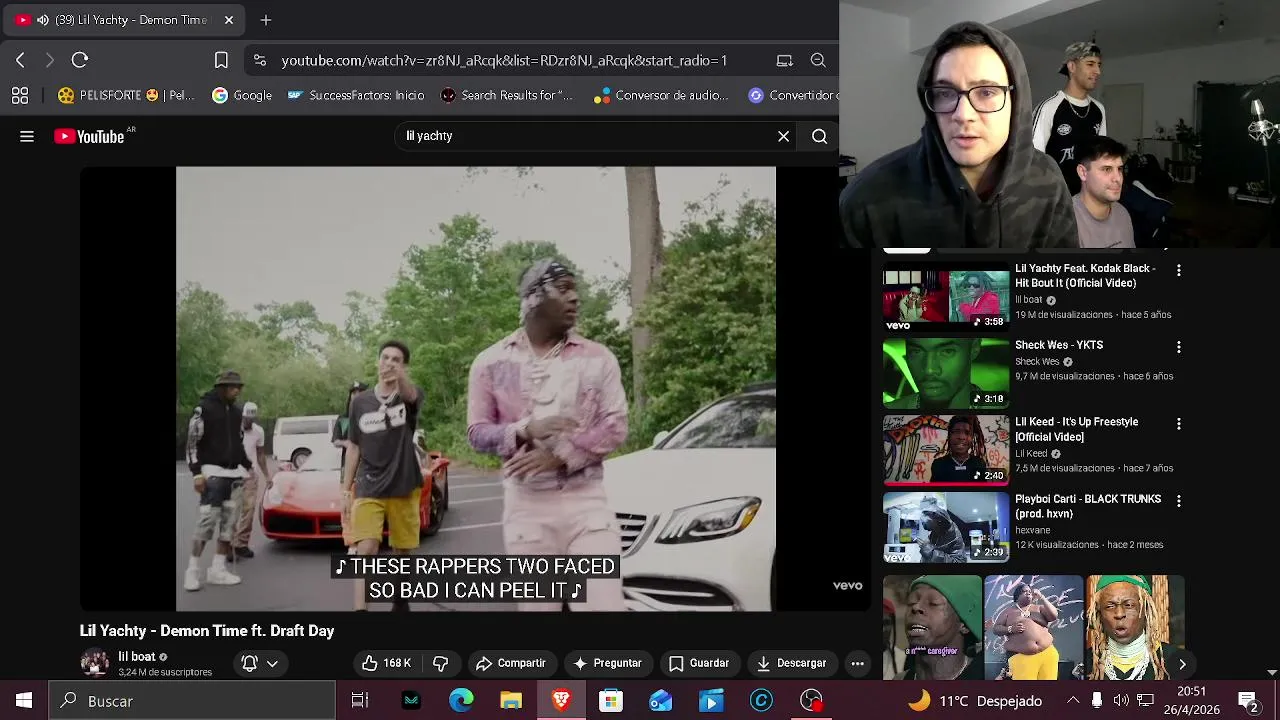Clear the search text with X
Image resolution: width=1280 pixels, height=720 pixels.
(784, 136)
